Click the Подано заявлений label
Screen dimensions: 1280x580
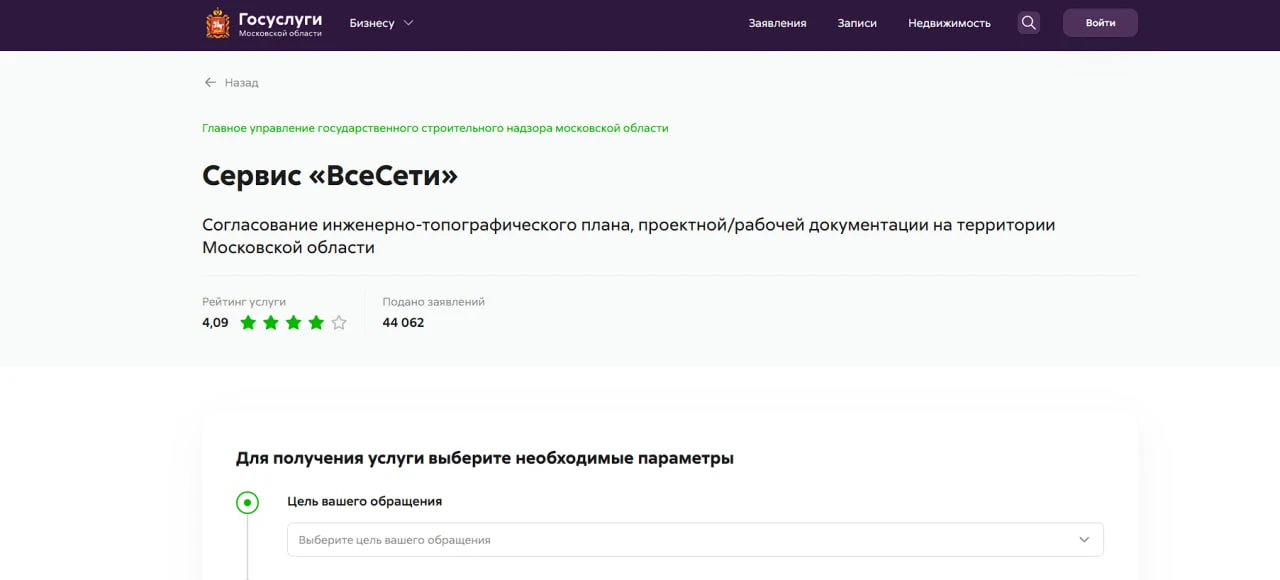(x=433, y=301)
